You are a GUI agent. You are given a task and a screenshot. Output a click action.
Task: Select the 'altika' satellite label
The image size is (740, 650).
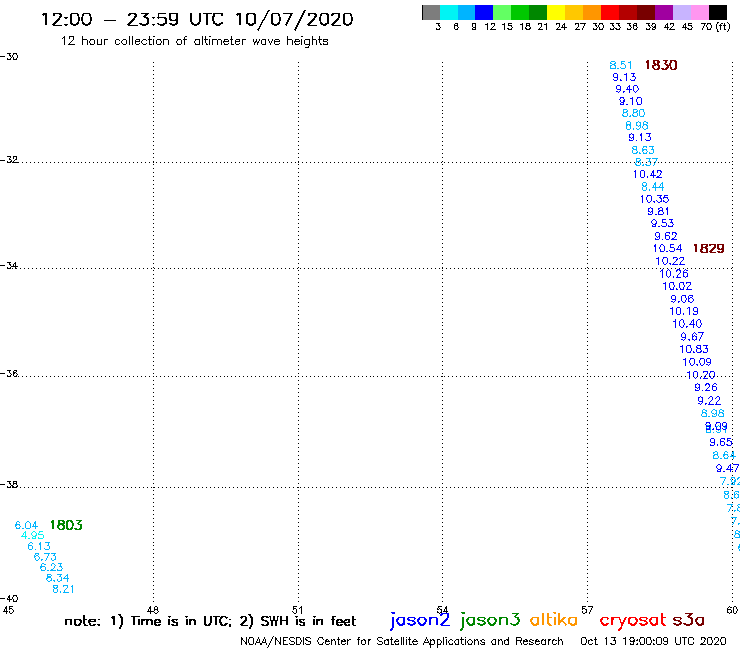click(x=554, y=619)
